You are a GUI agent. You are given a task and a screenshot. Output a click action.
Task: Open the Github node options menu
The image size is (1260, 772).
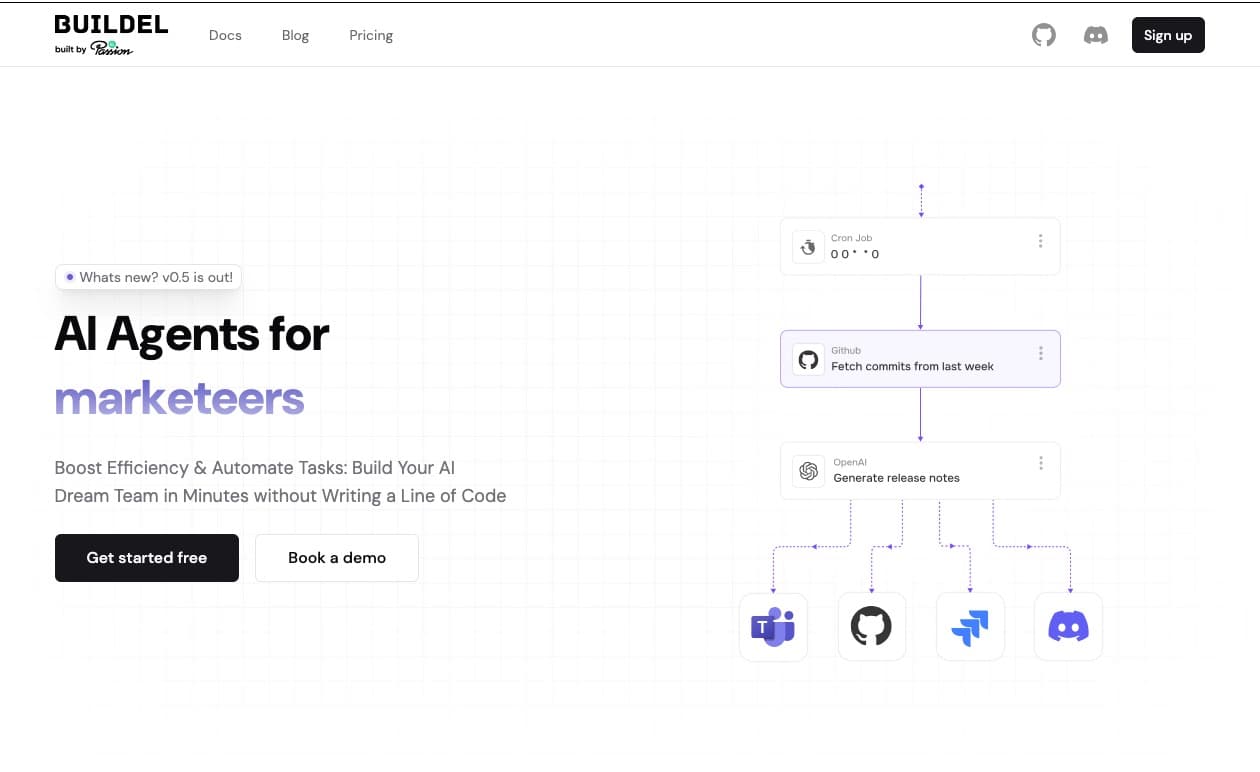1040,353
